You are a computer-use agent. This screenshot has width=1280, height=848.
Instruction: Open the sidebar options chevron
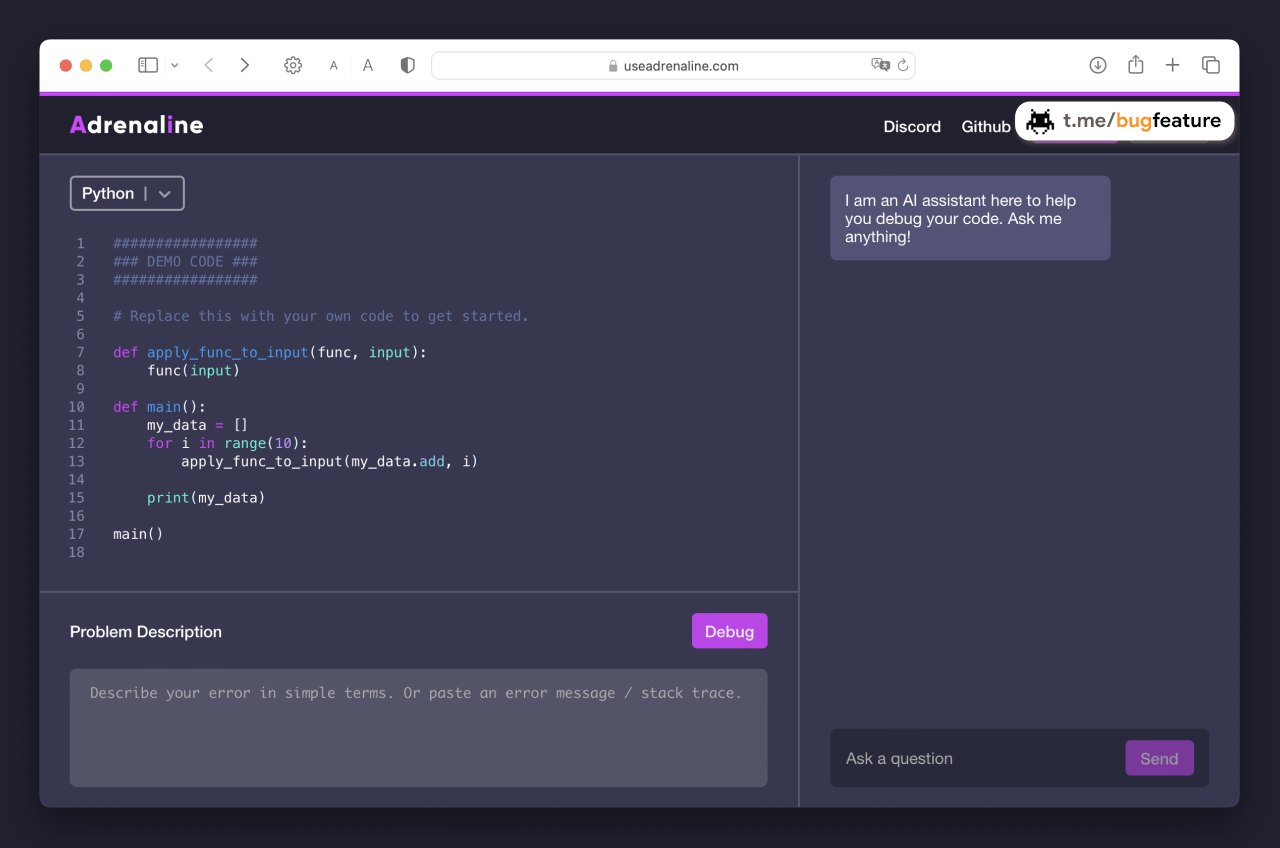(175, 65)
